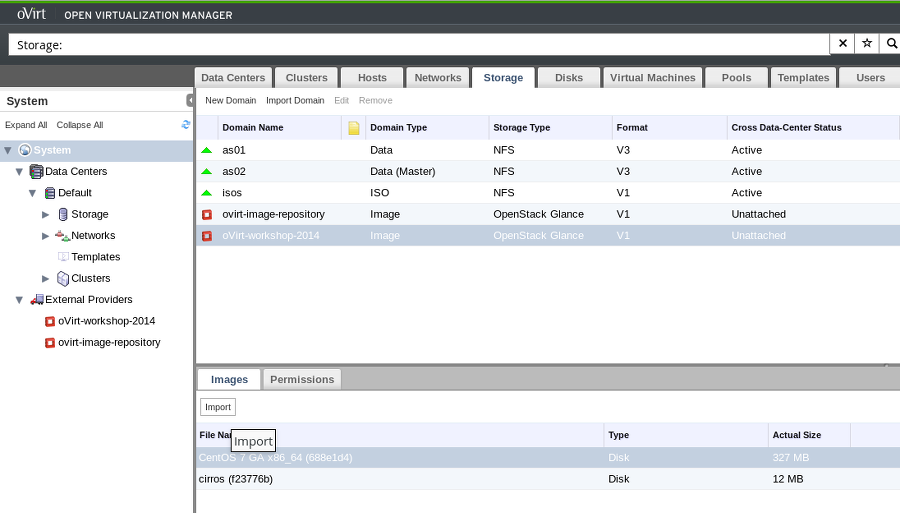Screen dimensions: 900x513
Task: Click ovirt-image-repository provider icon in tree
Action: (x=50, y=343)
